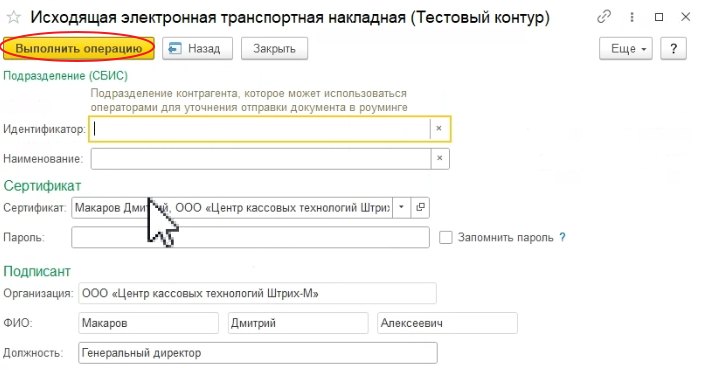Open the Еще dropdown menu

pos(626,48)
